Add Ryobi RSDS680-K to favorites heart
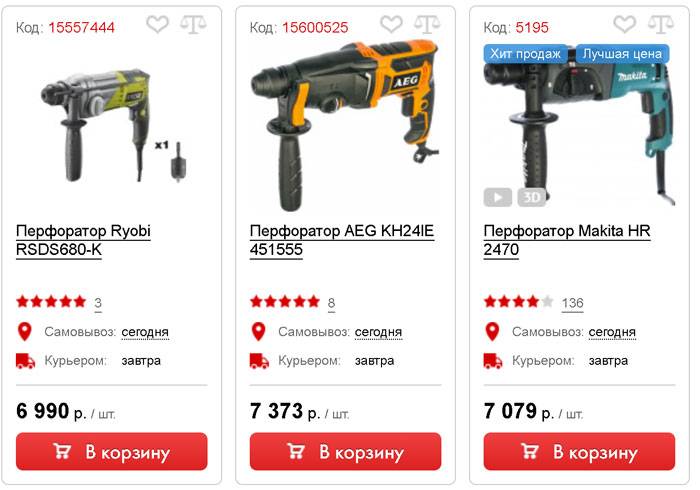The height and width of the screenshot is (490, 700). 158,24
